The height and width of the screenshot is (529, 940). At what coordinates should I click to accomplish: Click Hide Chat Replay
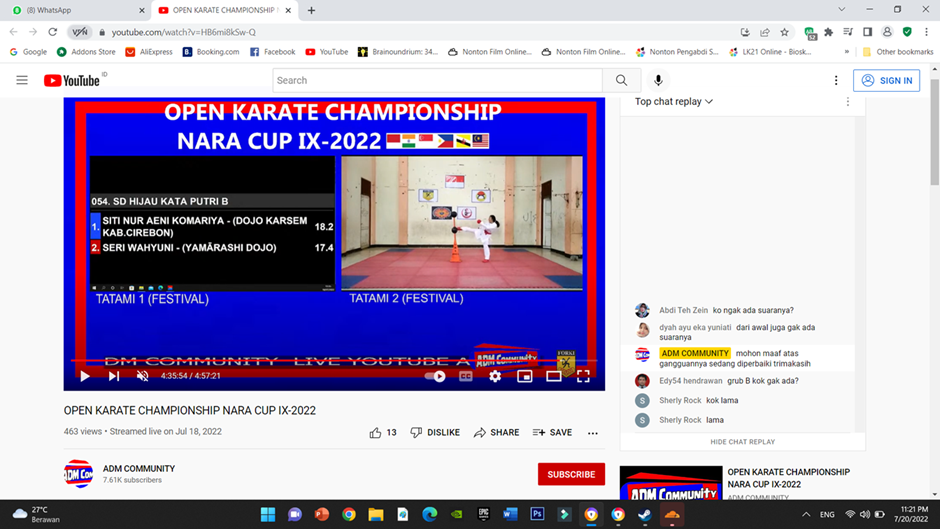point(742,441)
